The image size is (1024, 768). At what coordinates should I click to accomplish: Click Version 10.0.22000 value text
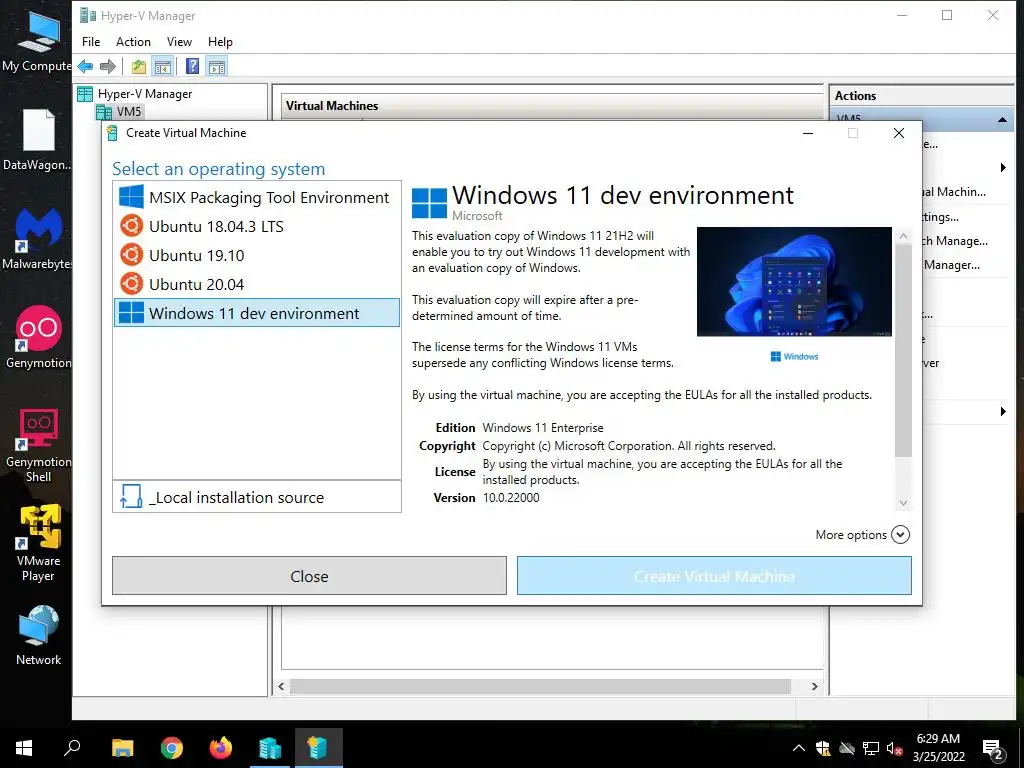click(x=511, y=498)
